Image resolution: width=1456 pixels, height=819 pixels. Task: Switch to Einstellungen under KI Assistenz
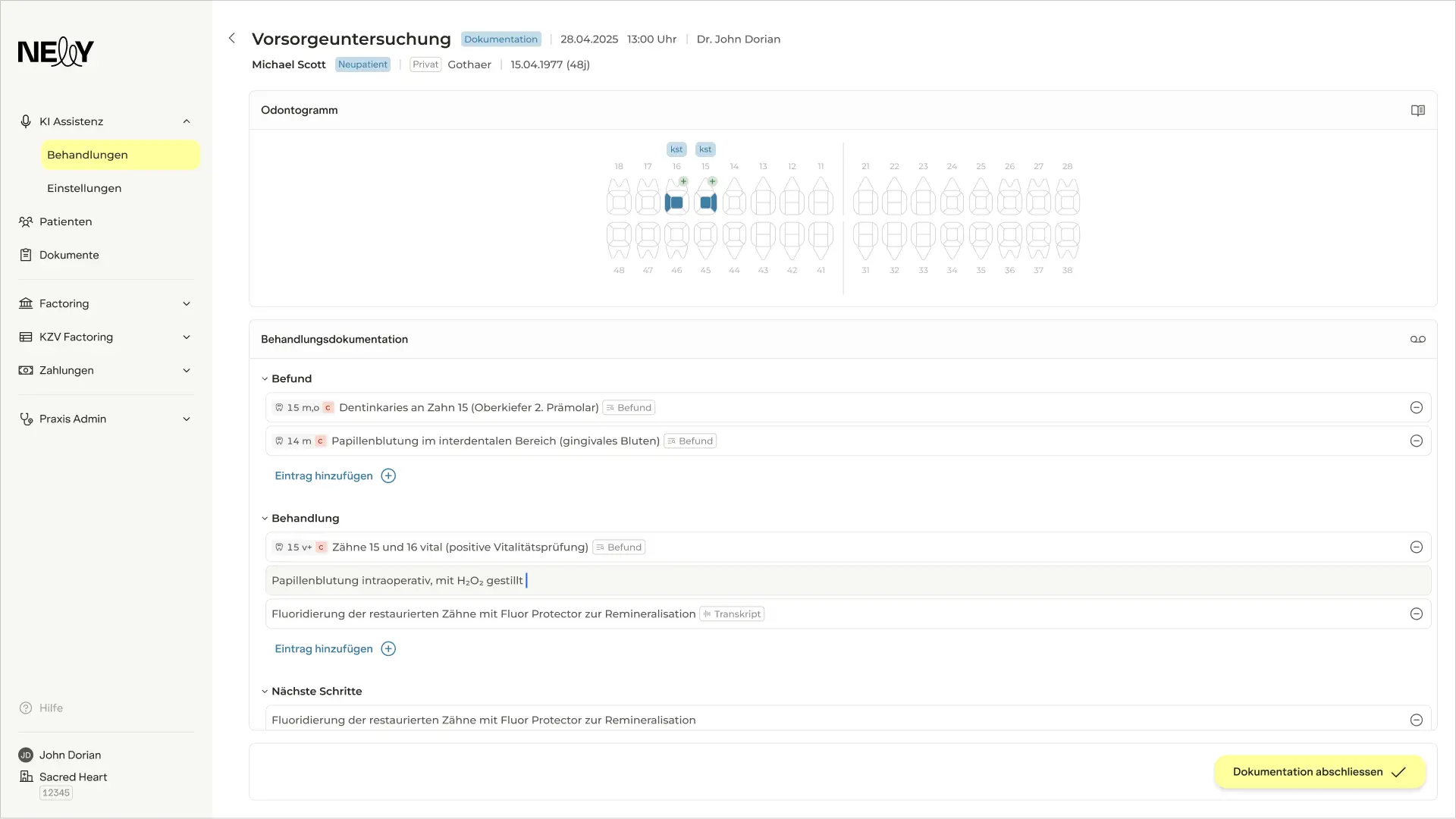click(84, 188)
